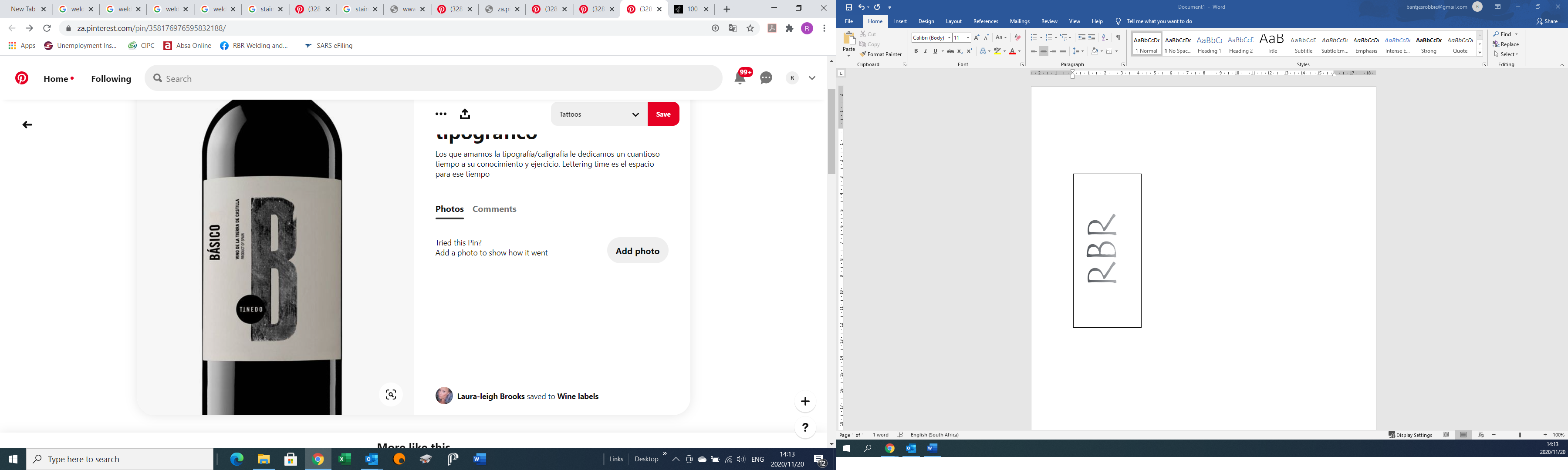Toggle italic formatting in Word
The image size is (1568, 470).
coord(925,51)
